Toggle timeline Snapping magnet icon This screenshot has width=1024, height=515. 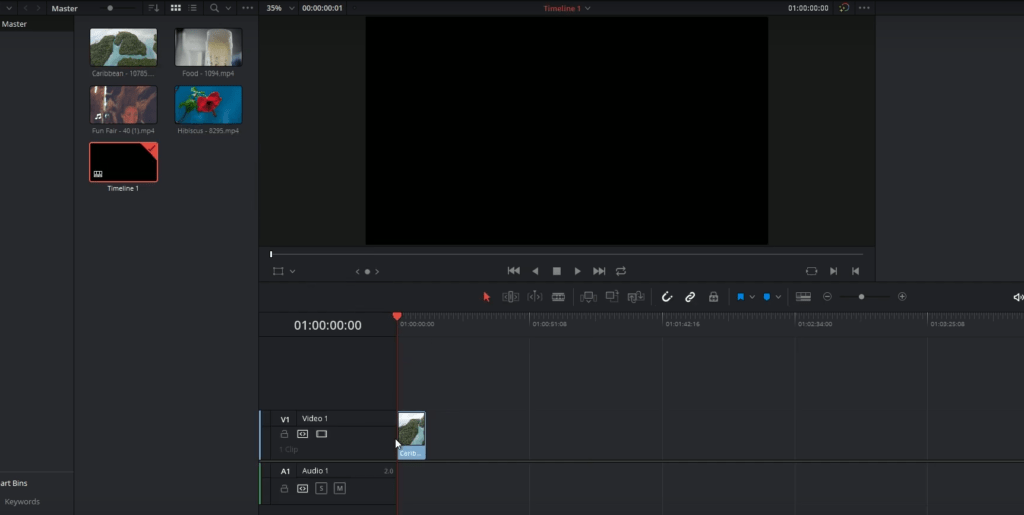[x=667, y=297]
